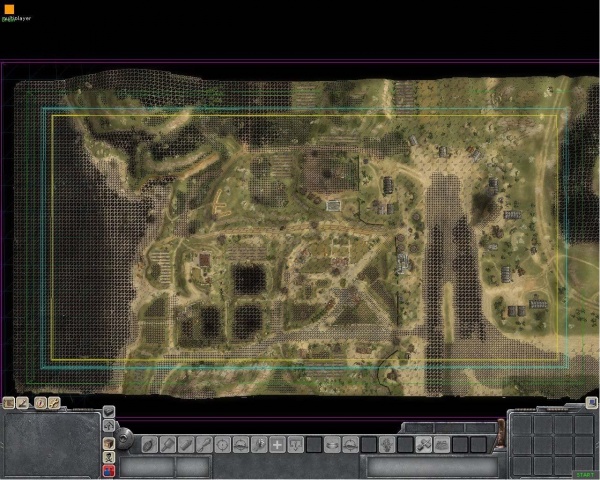This screenshot has height=480, width=600.
Task: Click the gray minimap panel
Action: tap(52, 444)
